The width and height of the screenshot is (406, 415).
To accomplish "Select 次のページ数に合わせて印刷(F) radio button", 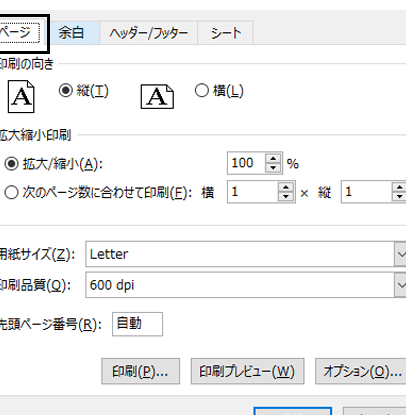I will 11,192.
